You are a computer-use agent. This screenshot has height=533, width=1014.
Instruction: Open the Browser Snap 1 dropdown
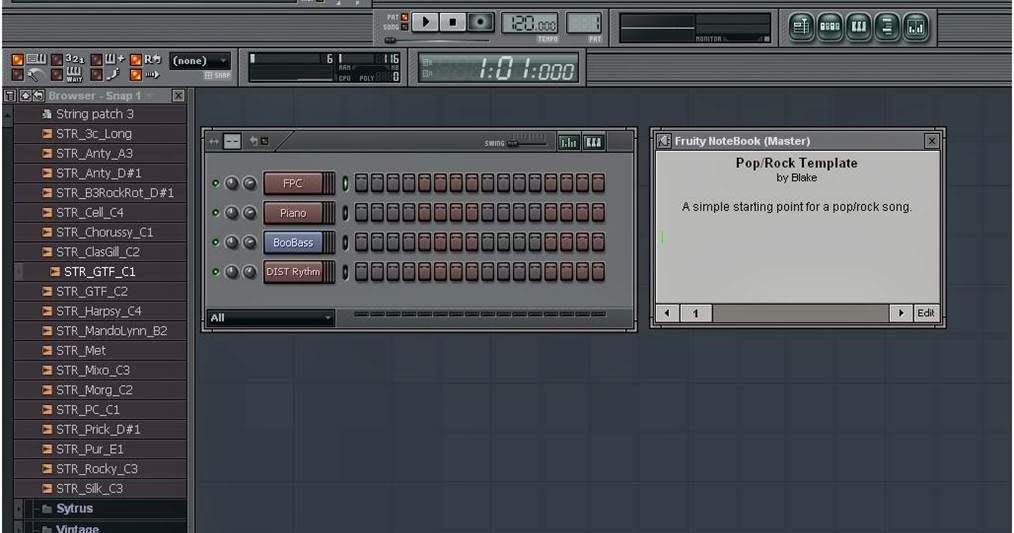click(x=100, y=96)
